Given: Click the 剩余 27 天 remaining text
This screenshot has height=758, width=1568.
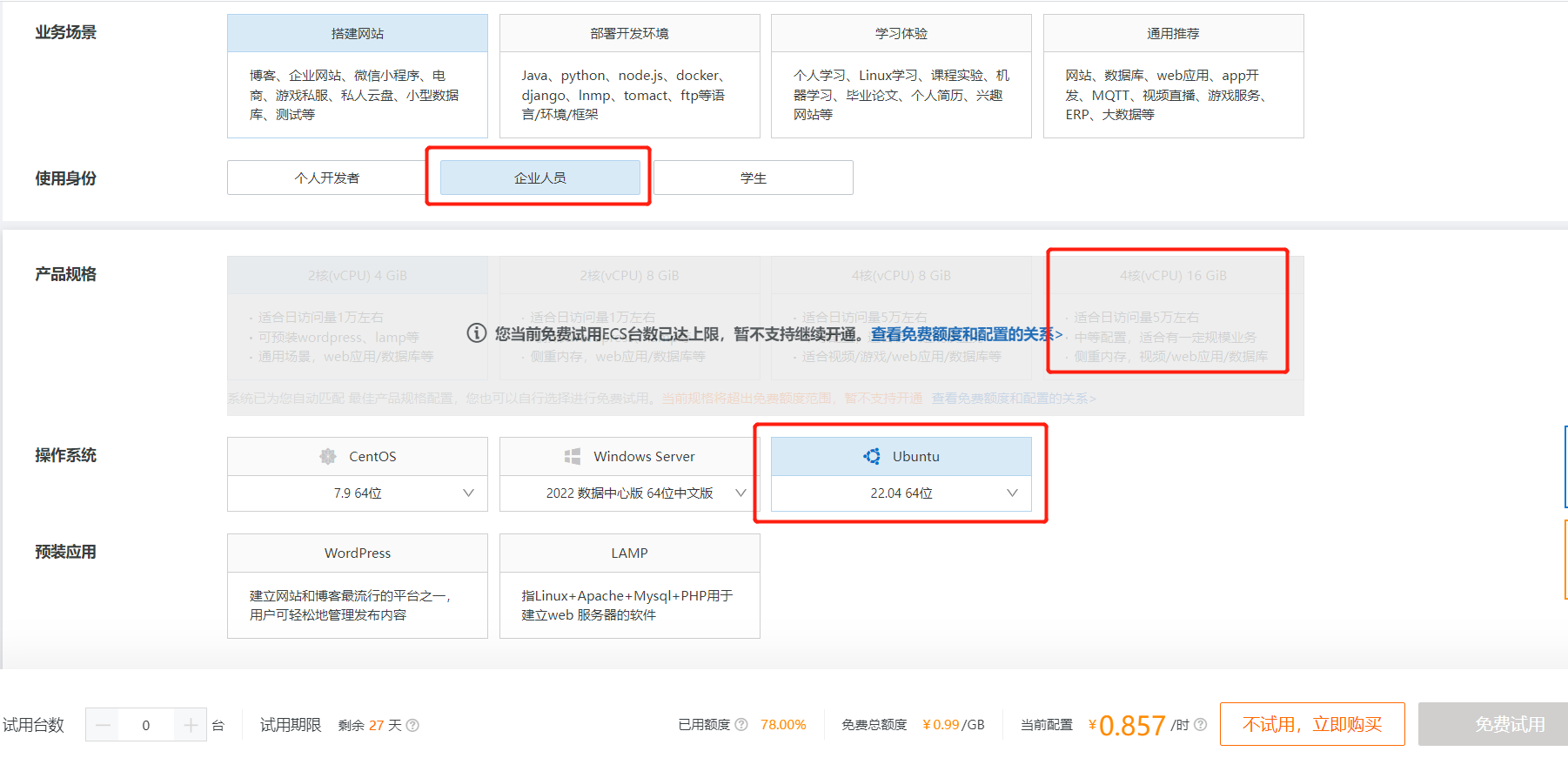Looking at the screenshot, I should coord(370,725).
